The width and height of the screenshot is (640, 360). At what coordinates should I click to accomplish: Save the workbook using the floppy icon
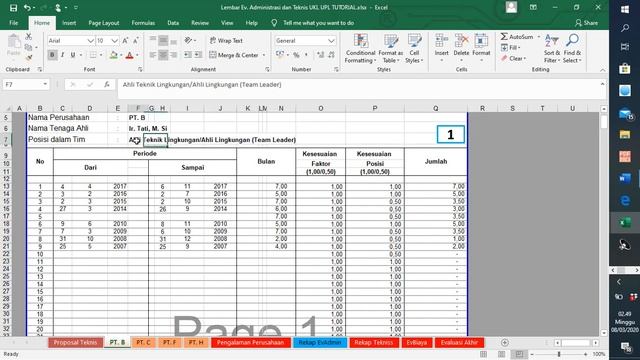point(13,8)
